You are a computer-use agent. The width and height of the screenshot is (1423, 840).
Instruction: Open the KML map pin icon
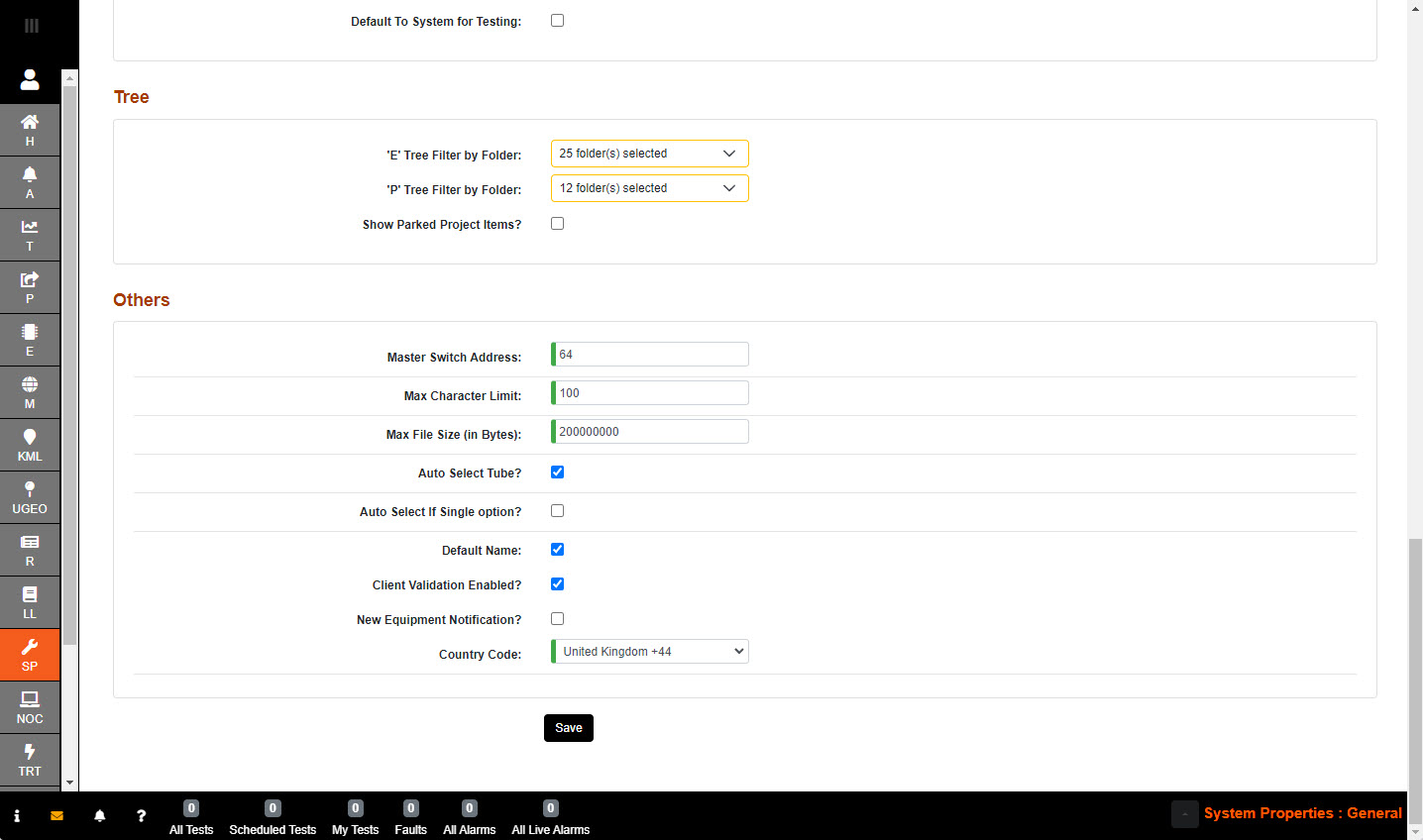point(30,444)
